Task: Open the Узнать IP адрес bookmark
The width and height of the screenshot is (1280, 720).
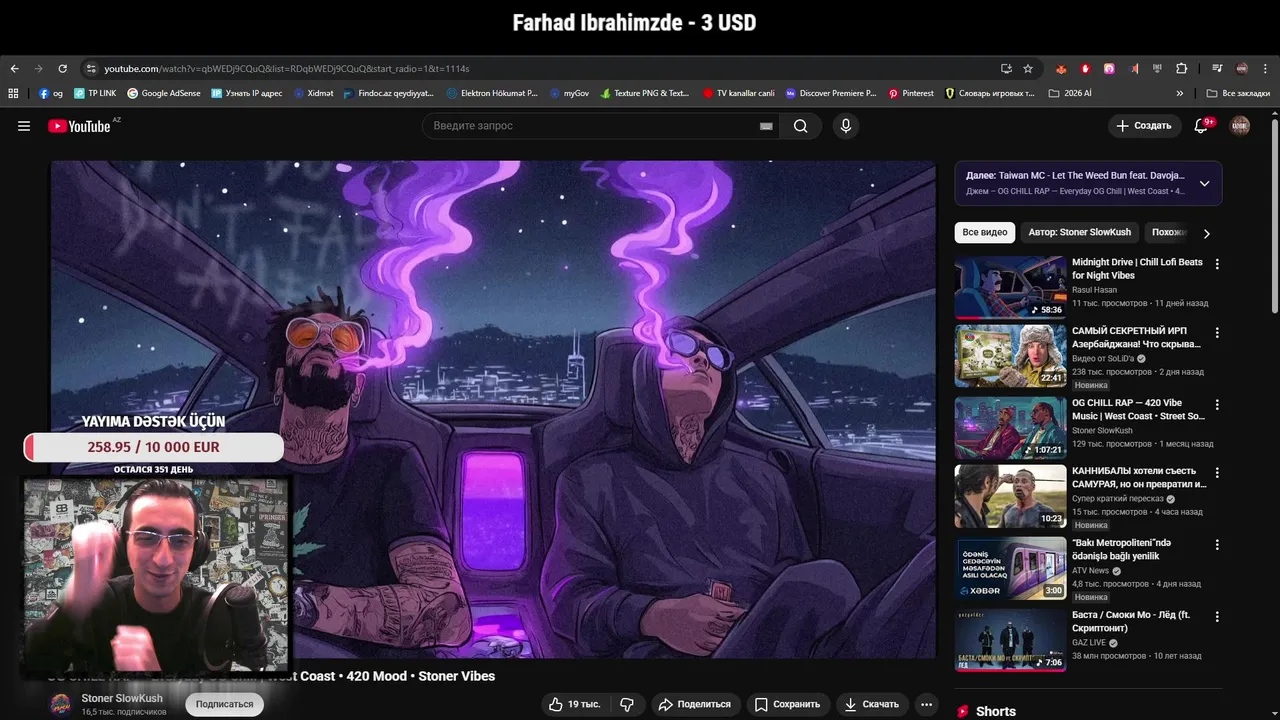Action: pos(247,93)
